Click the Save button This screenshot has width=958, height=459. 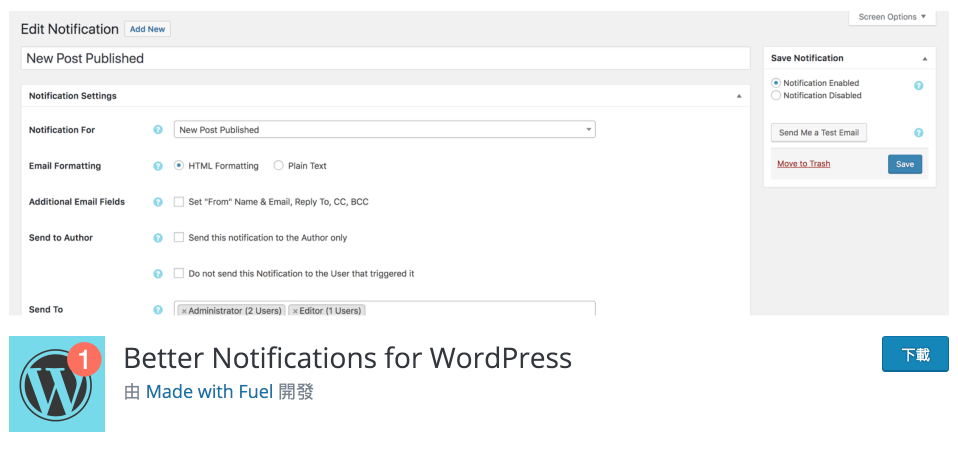(x=905, y=164)
